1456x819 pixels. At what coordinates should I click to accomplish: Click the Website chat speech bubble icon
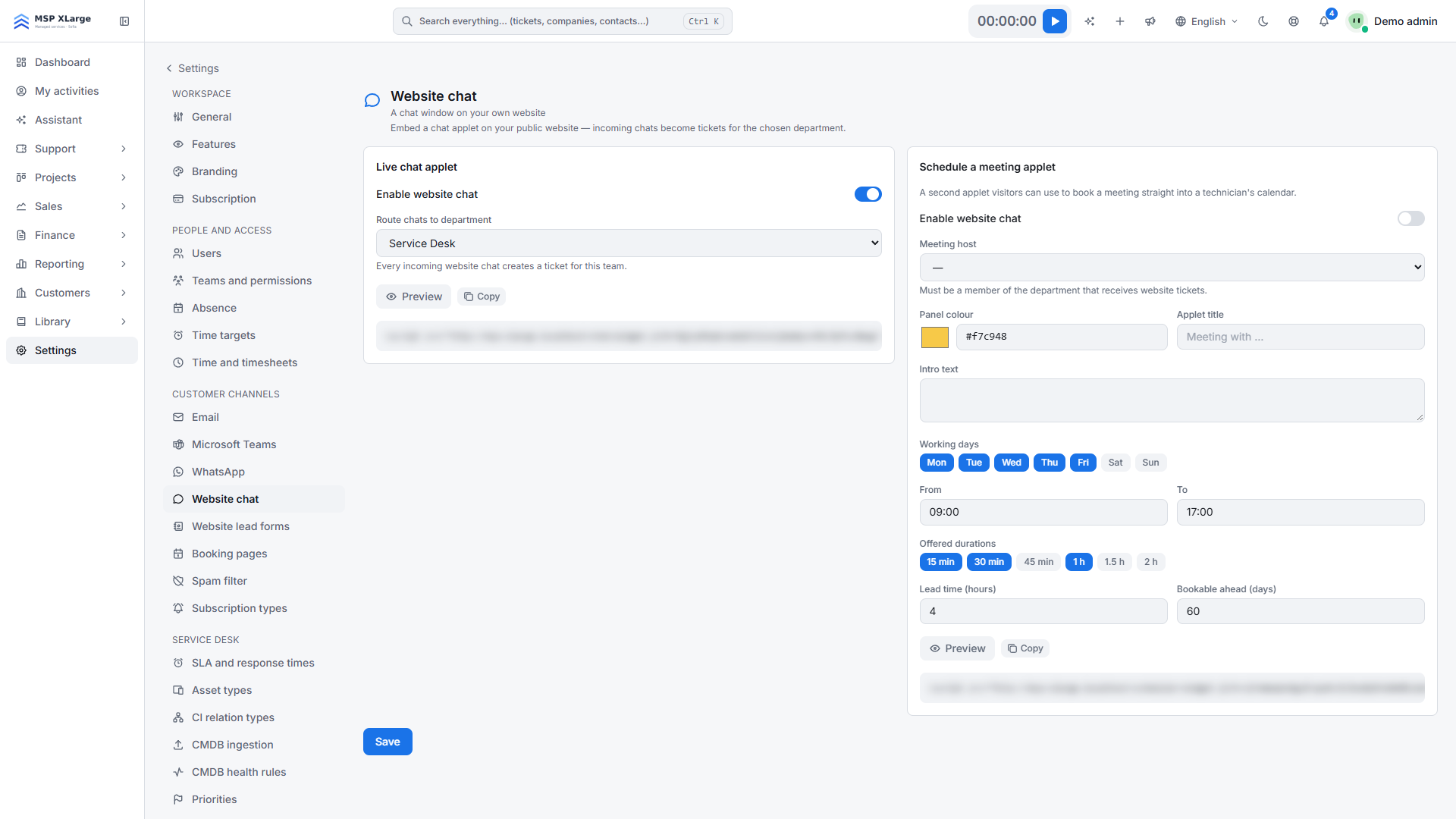coord(372,100)
